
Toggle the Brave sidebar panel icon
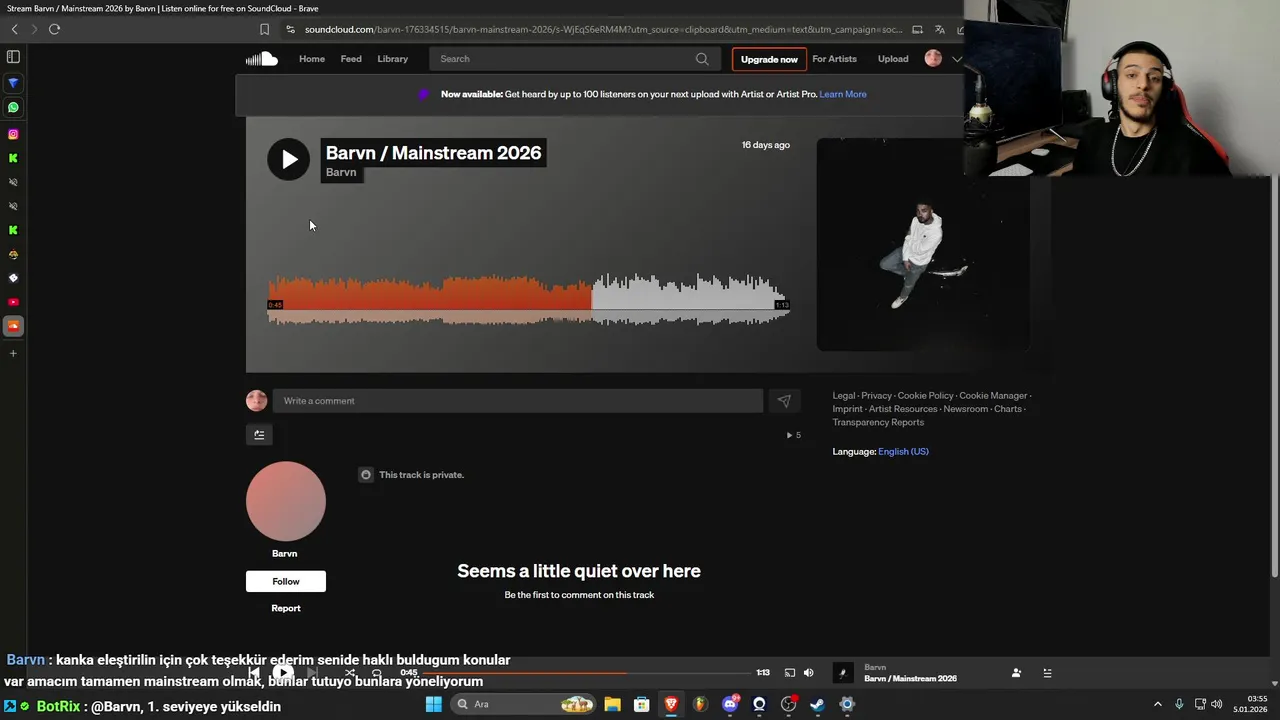[x=13, y=57]
